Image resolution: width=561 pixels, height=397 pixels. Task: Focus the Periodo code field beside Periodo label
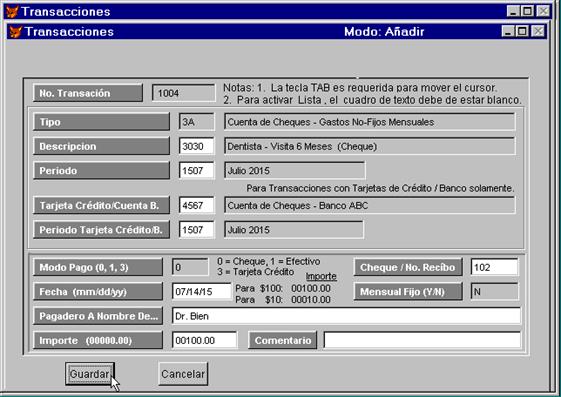[197, 171]
